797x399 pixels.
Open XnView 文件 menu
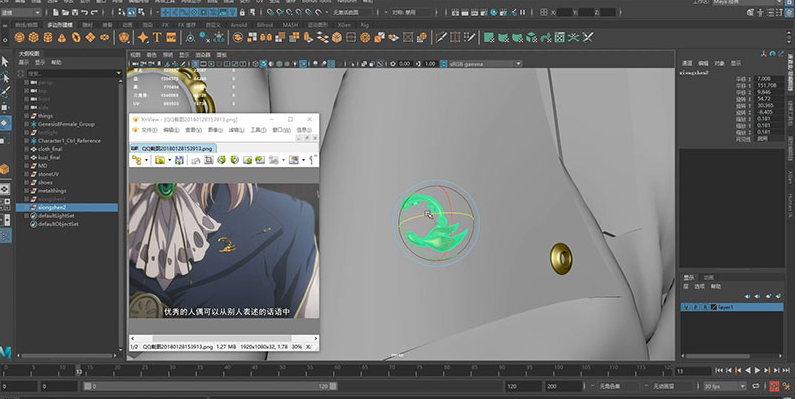(149, 130)
